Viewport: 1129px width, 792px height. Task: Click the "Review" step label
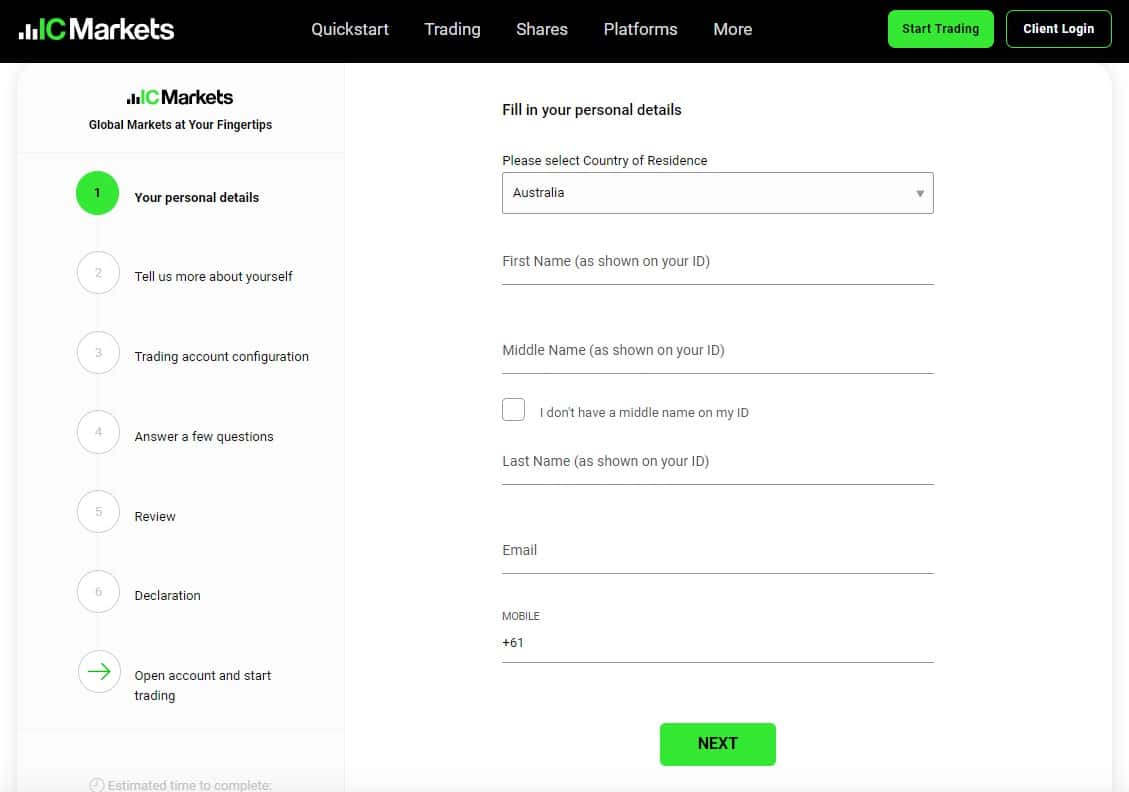[155, 516]
